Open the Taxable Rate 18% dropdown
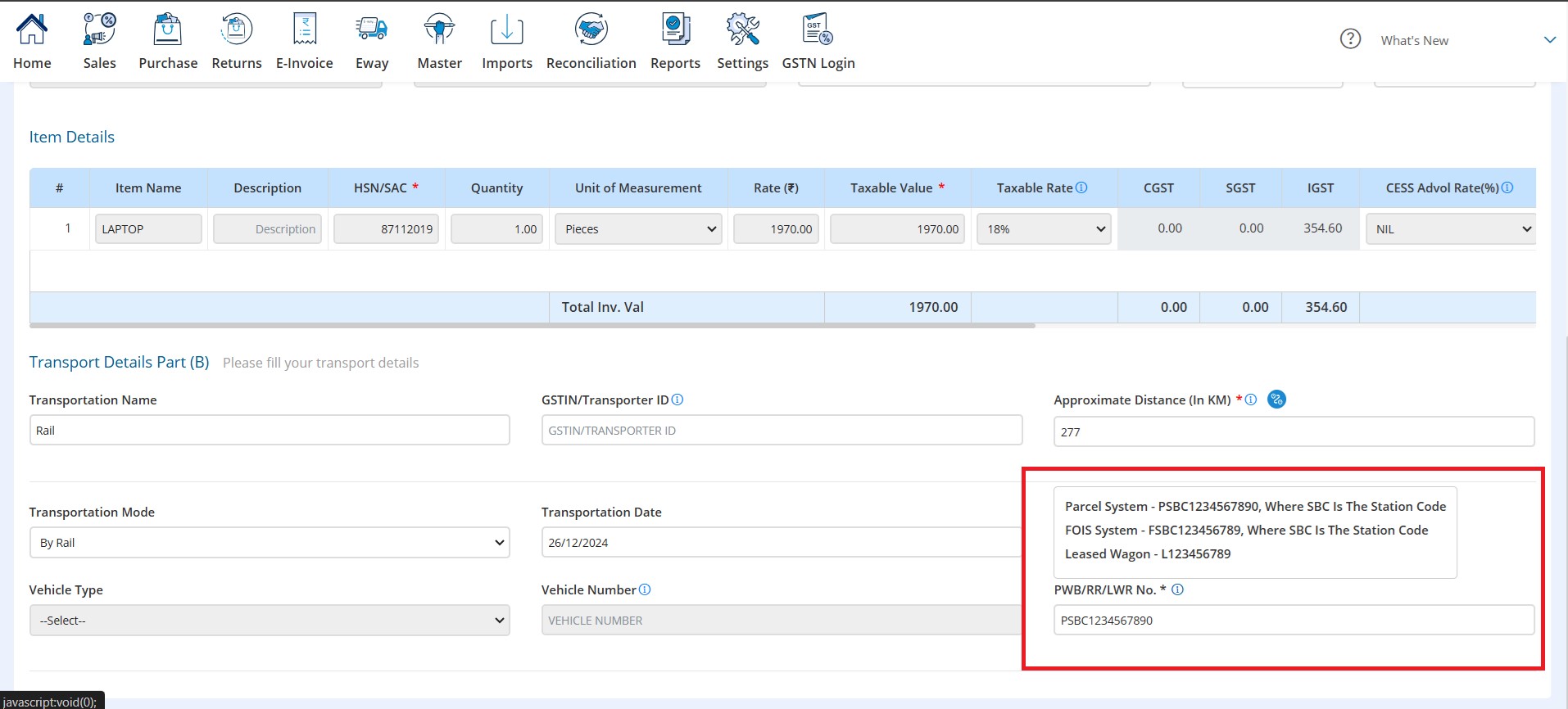The height and width of the screenshot is (709, 1568). [1044, 229]
